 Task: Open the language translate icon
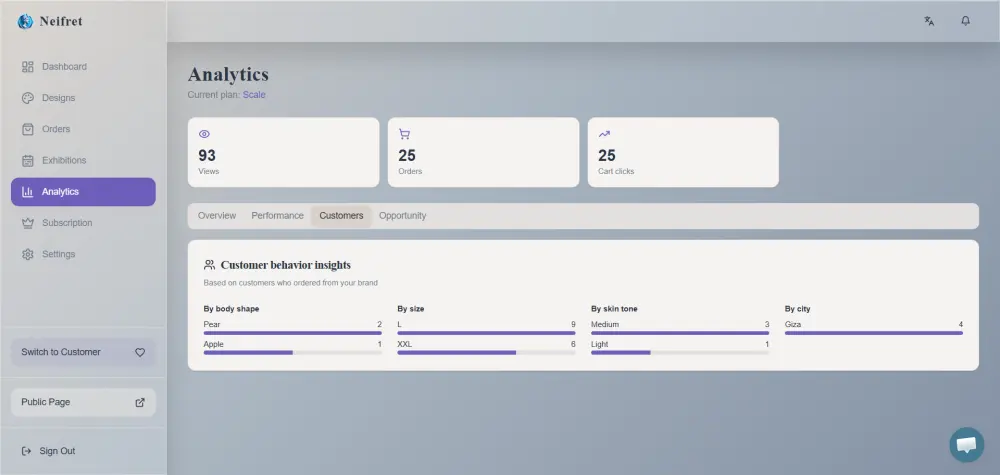929,21
